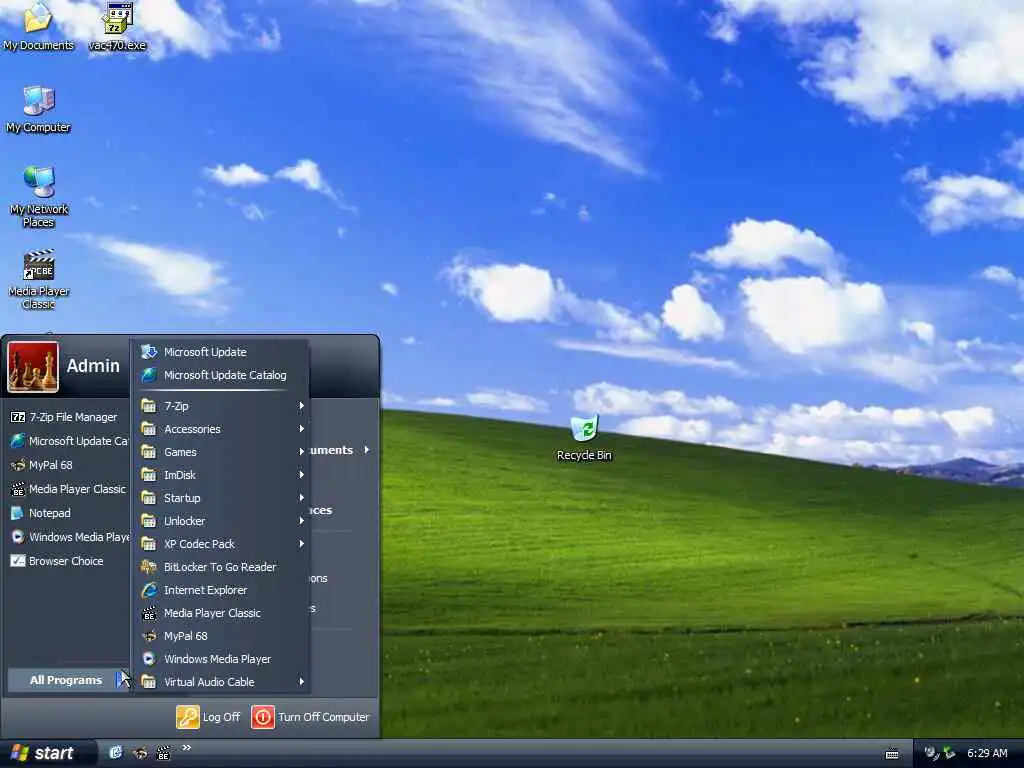Click the 6:29 AM clock

click(987, 753)
